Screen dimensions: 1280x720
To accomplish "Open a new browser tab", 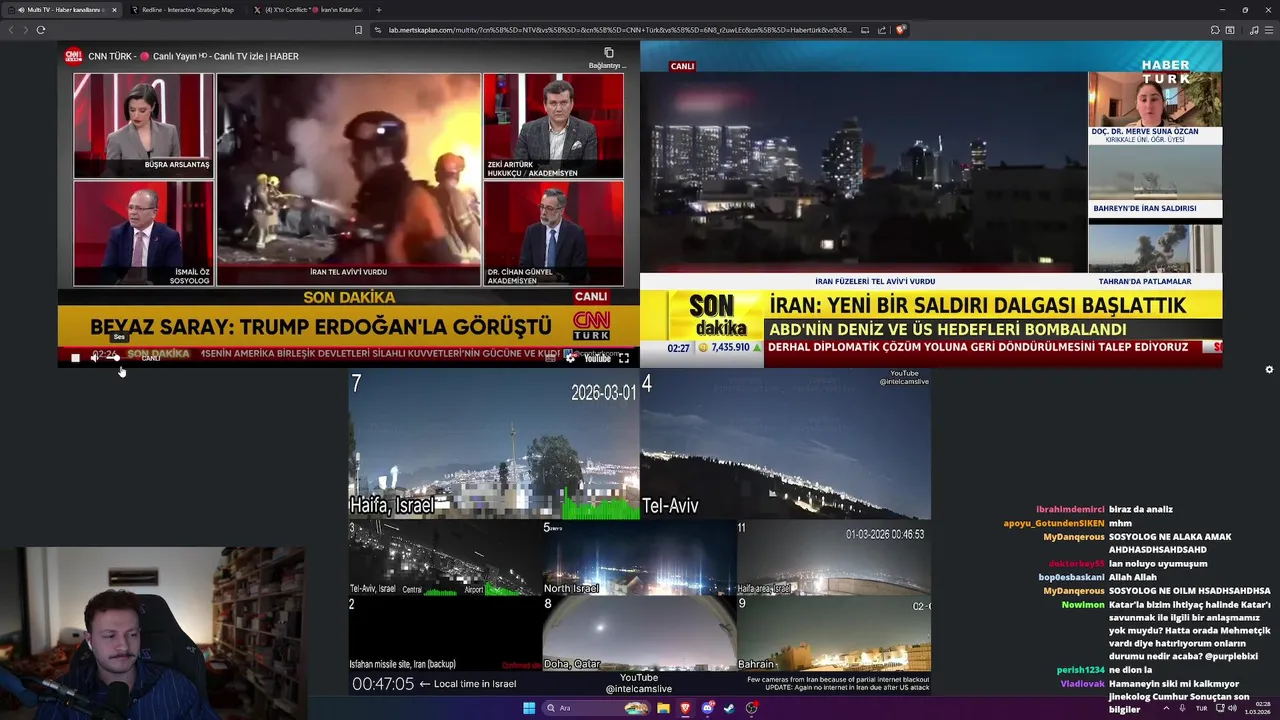I will (x=378, y=10).
